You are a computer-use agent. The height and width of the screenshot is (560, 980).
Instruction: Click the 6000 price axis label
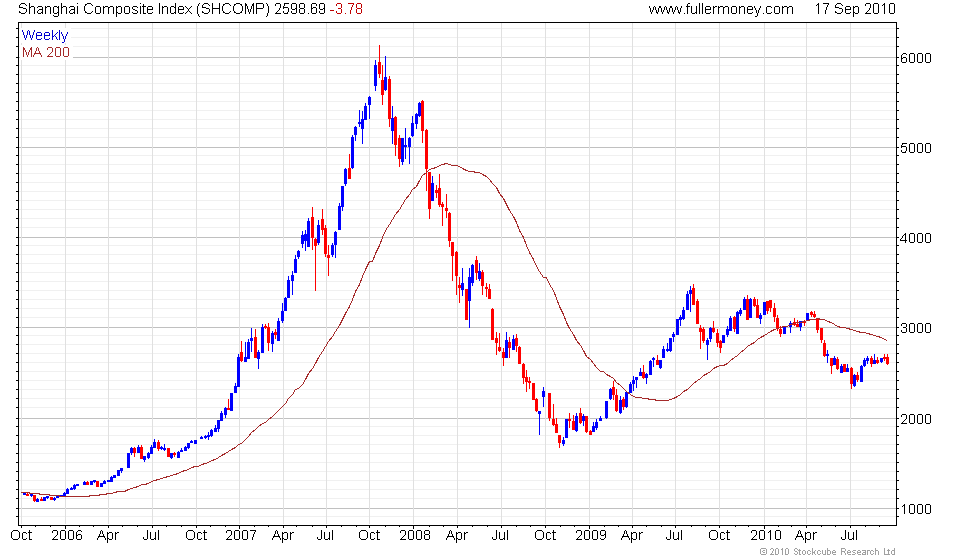[x=916, y=58]
